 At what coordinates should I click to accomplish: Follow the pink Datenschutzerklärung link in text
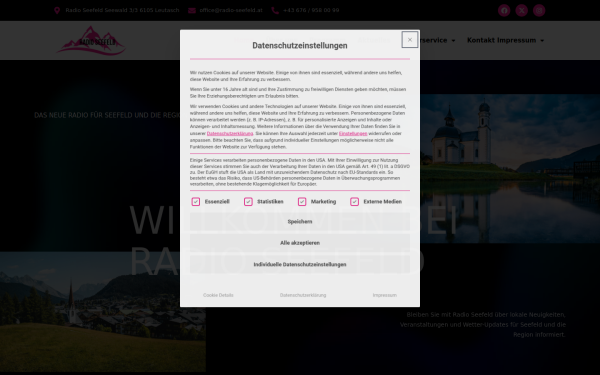[x=230, y=134]
